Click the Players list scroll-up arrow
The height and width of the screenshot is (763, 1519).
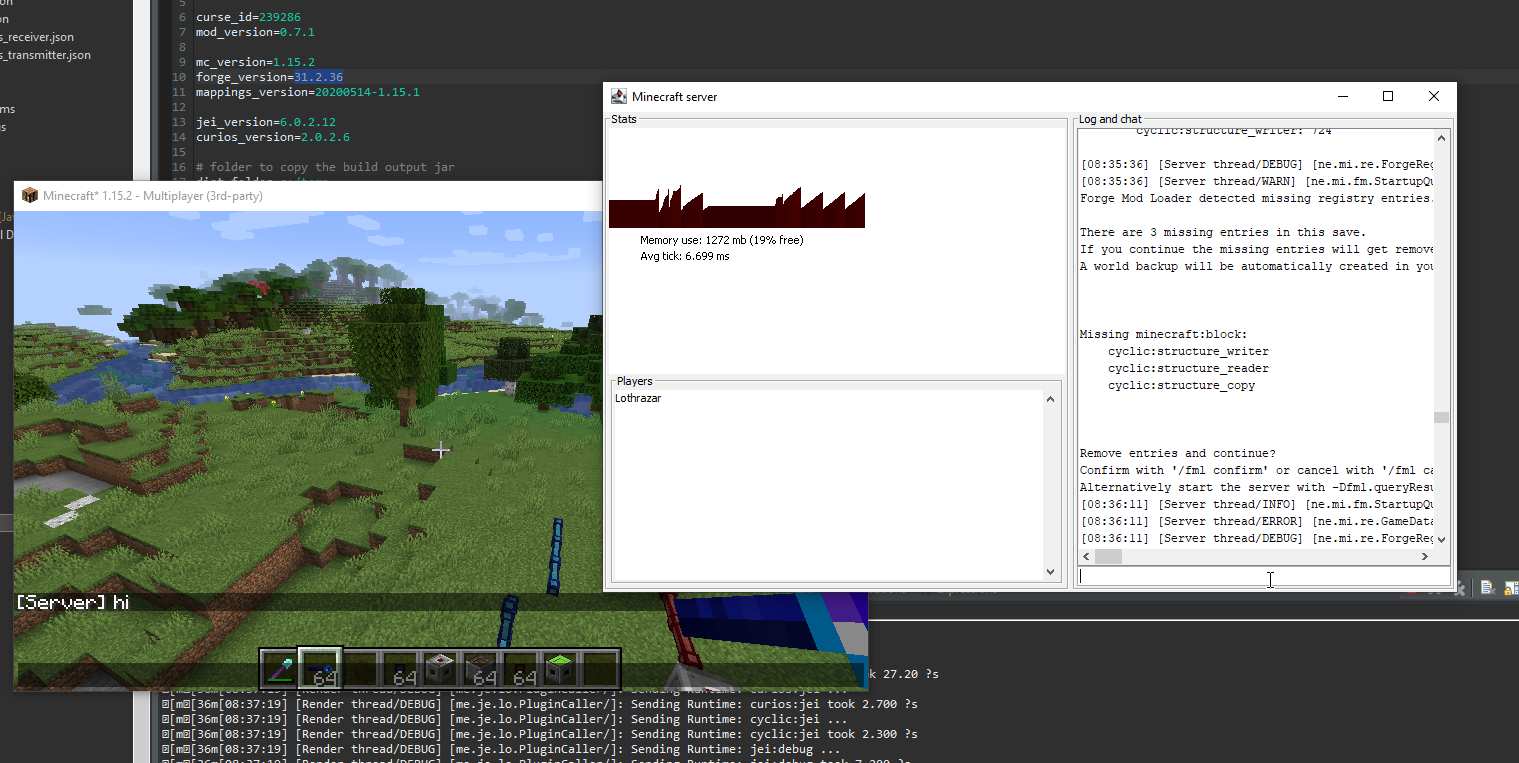(x=1050, y=398)
